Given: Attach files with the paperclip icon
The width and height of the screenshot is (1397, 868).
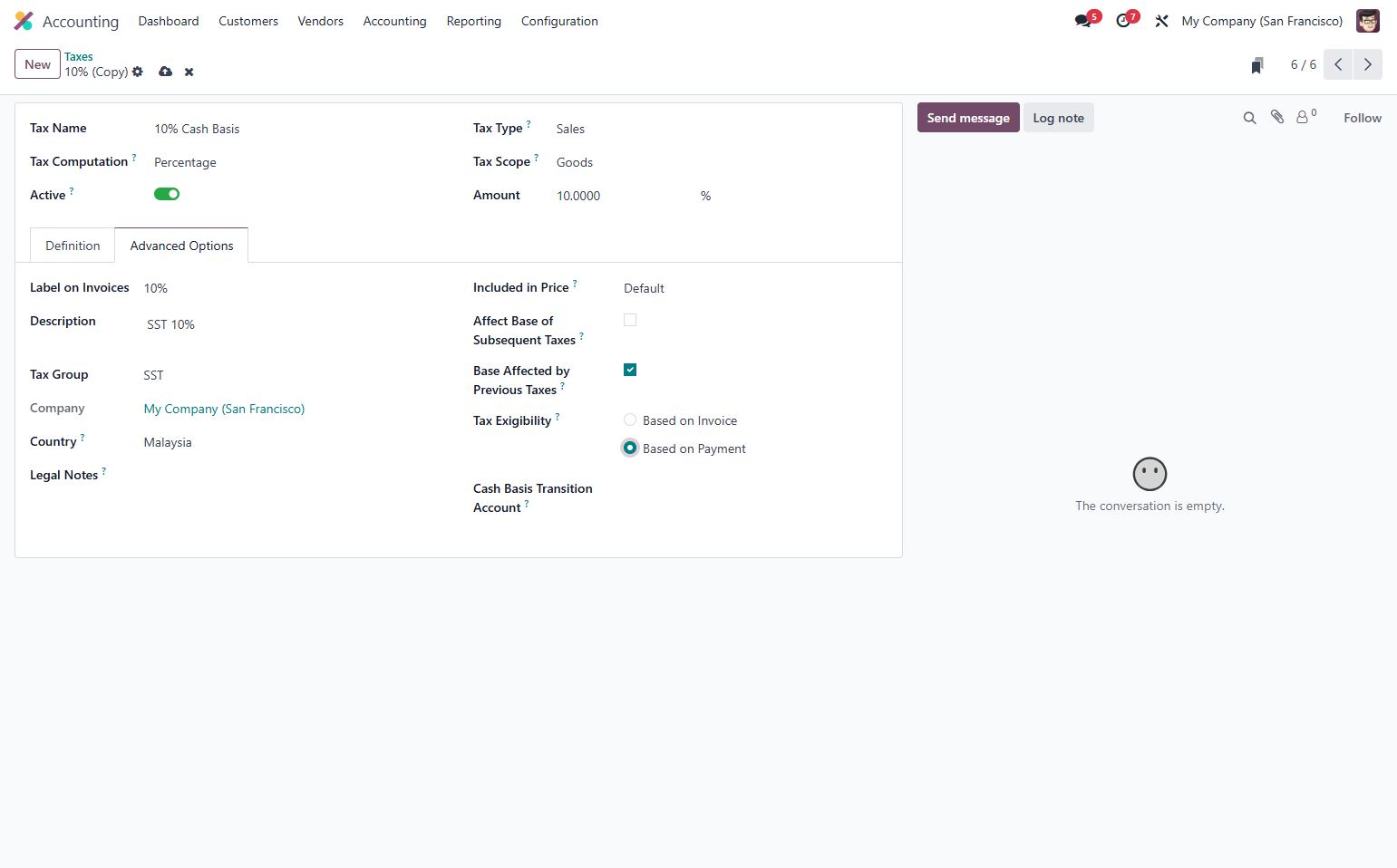Looking at the screenshot, I should tap(1277, 117).
